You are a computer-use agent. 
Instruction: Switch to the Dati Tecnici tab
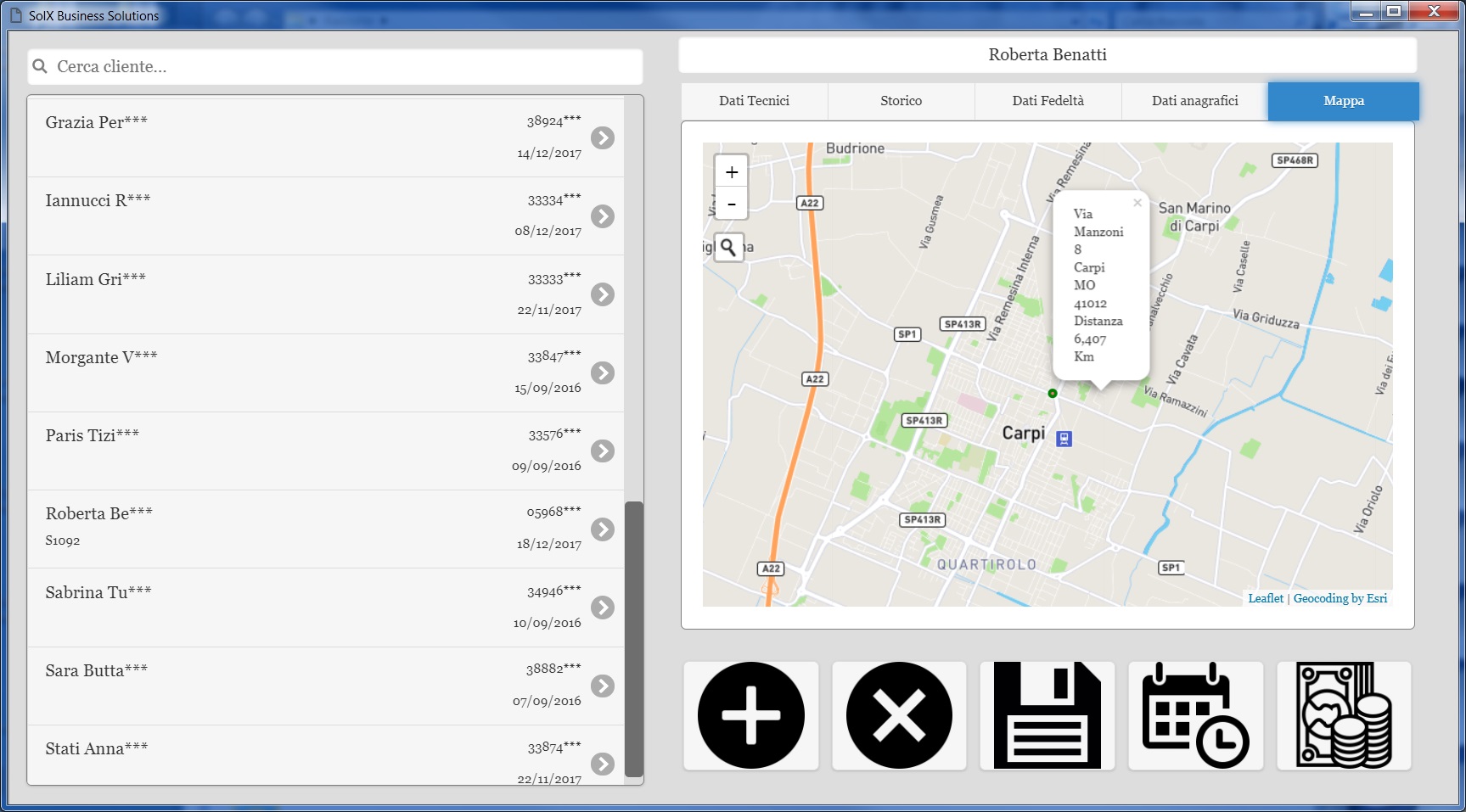(754, 101)
